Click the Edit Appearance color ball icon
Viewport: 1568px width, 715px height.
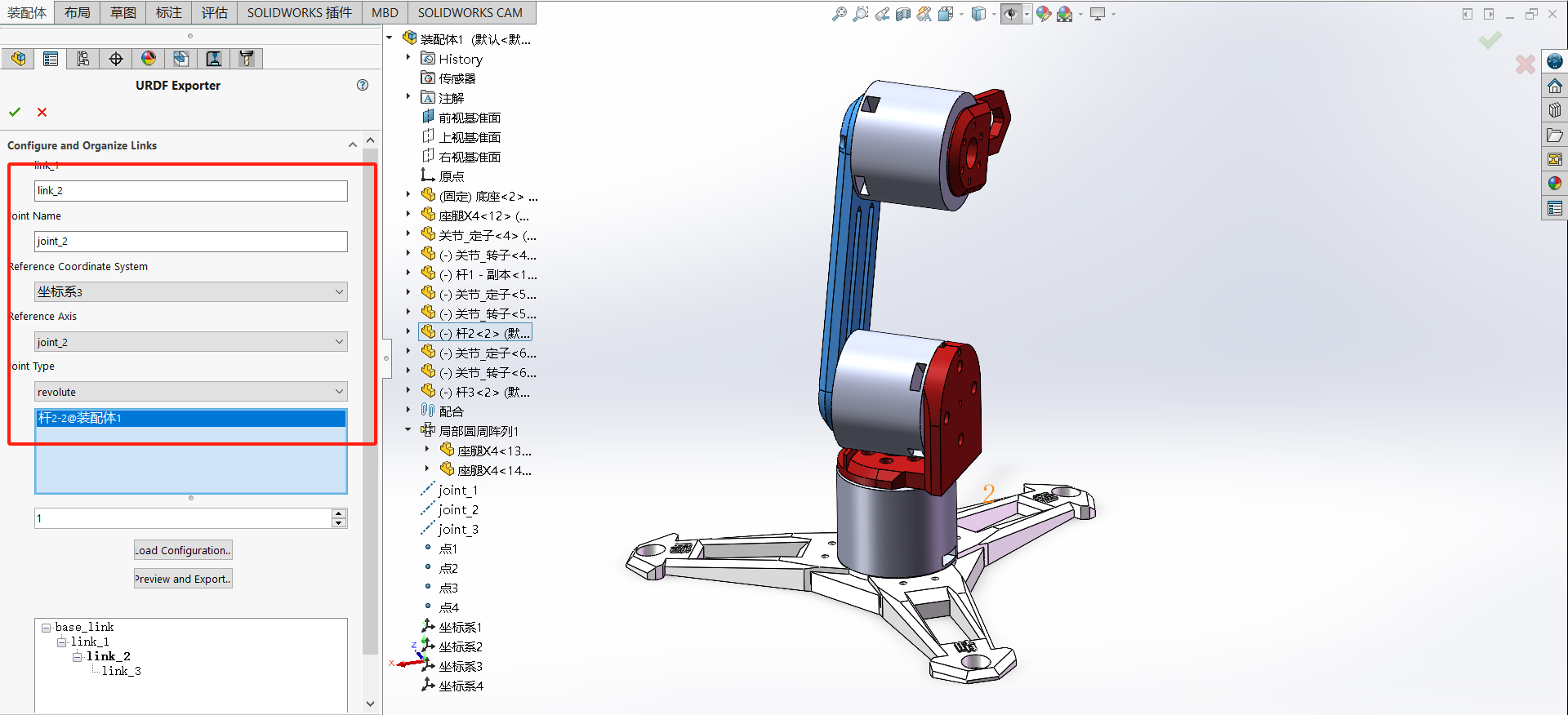1044,14
